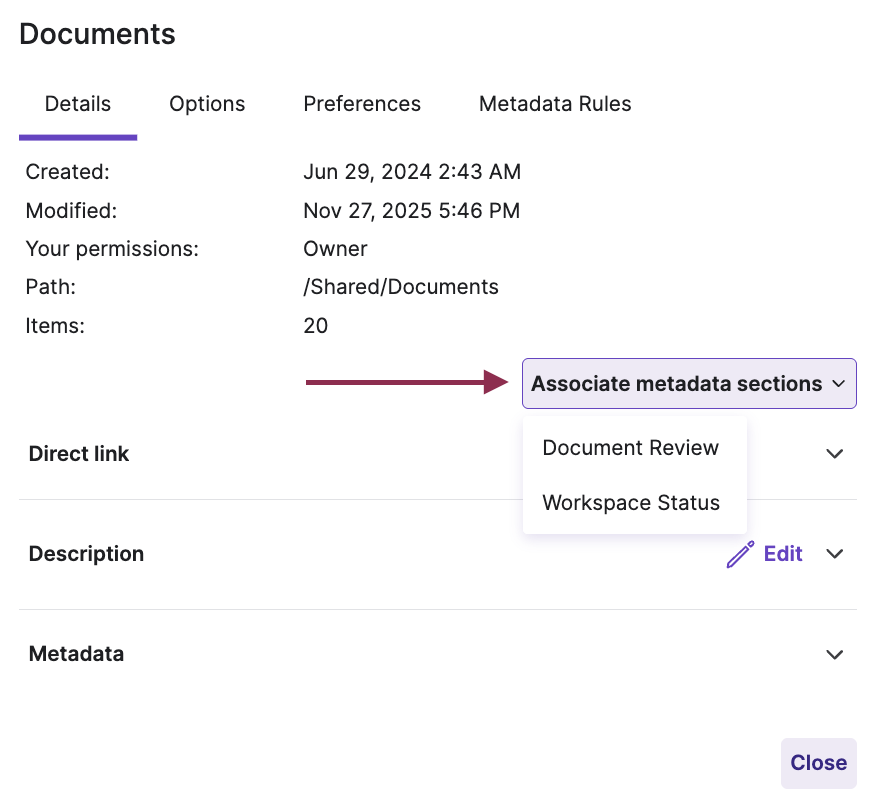Click the chevron on the Metadata section
The height and width of the screenshot is (804, 874).
[x=835, y=654]
